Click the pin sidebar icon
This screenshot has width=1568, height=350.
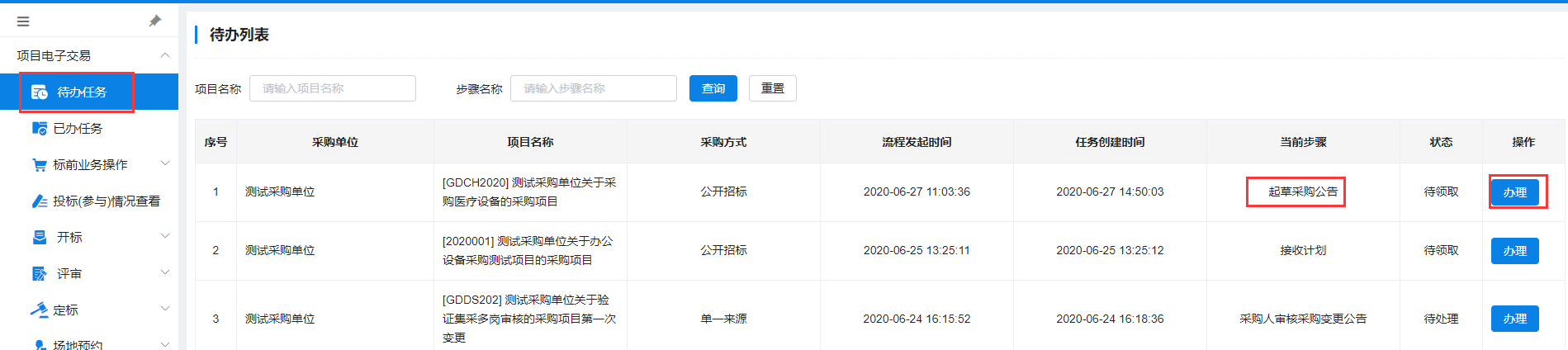(x=154, y=21)
